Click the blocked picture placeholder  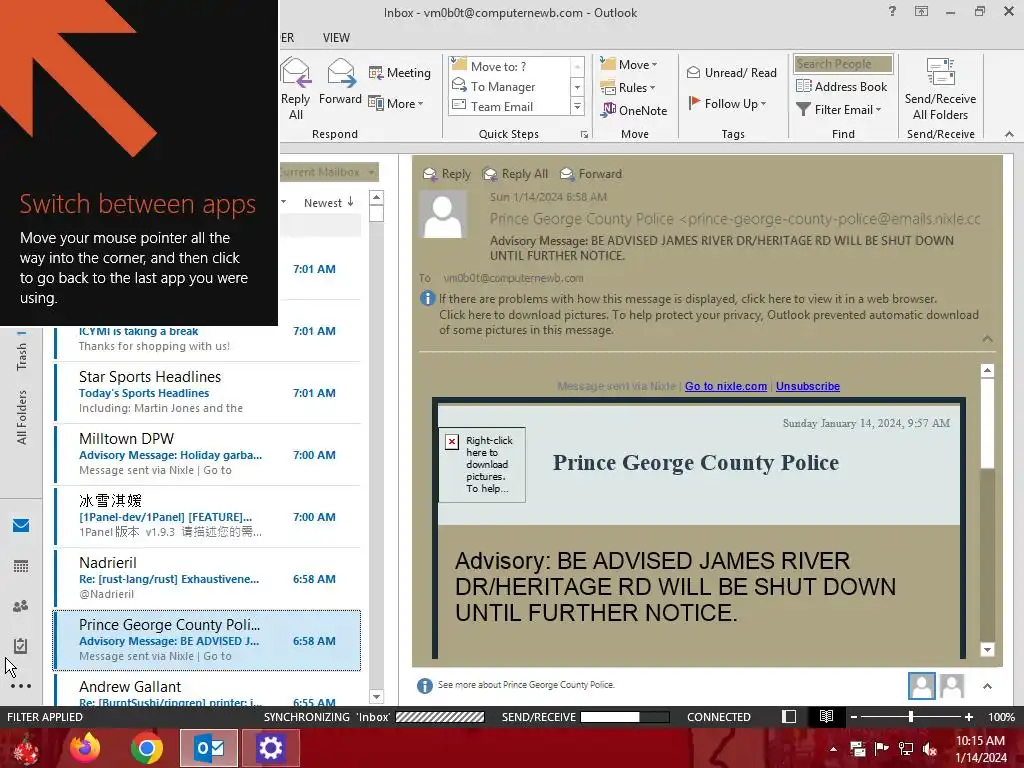click(x=482, y=464)
